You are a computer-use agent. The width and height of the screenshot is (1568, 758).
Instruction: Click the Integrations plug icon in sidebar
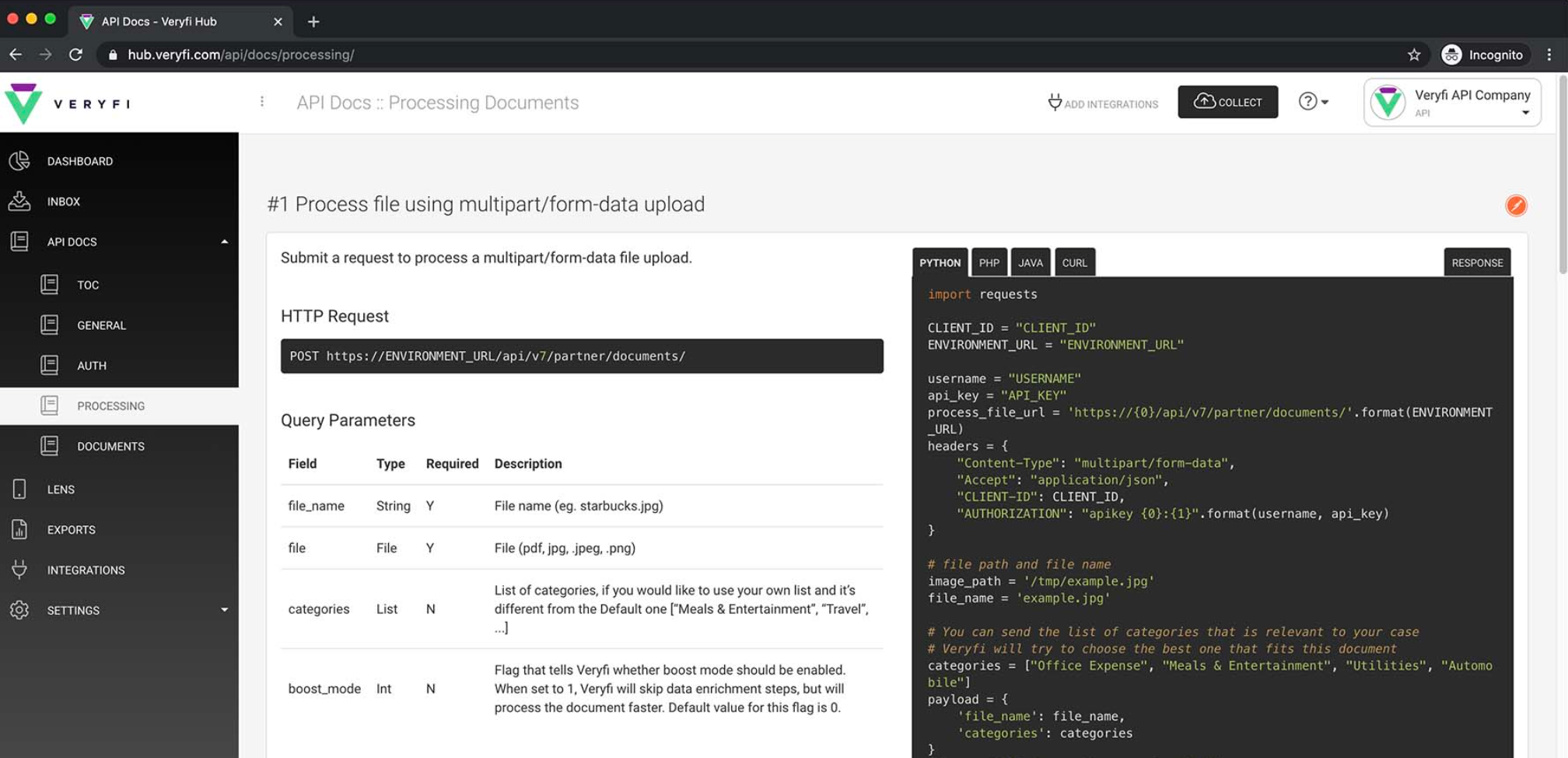pos(19,570)
